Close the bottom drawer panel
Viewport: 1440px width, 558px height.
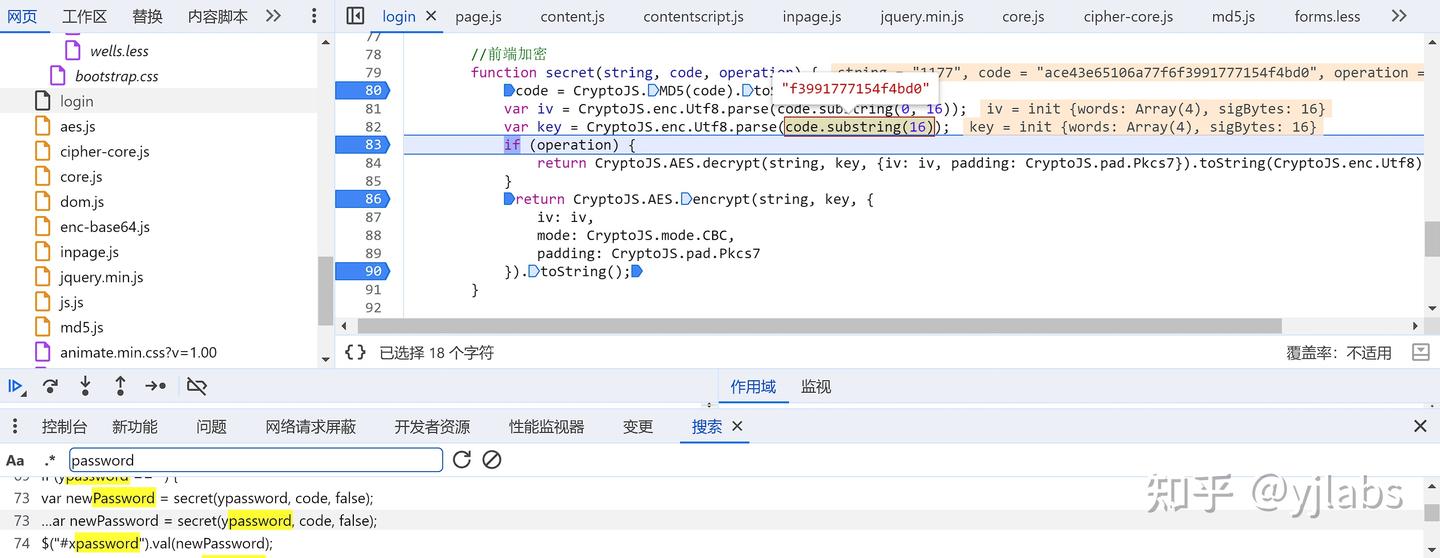click(1420, 427)
